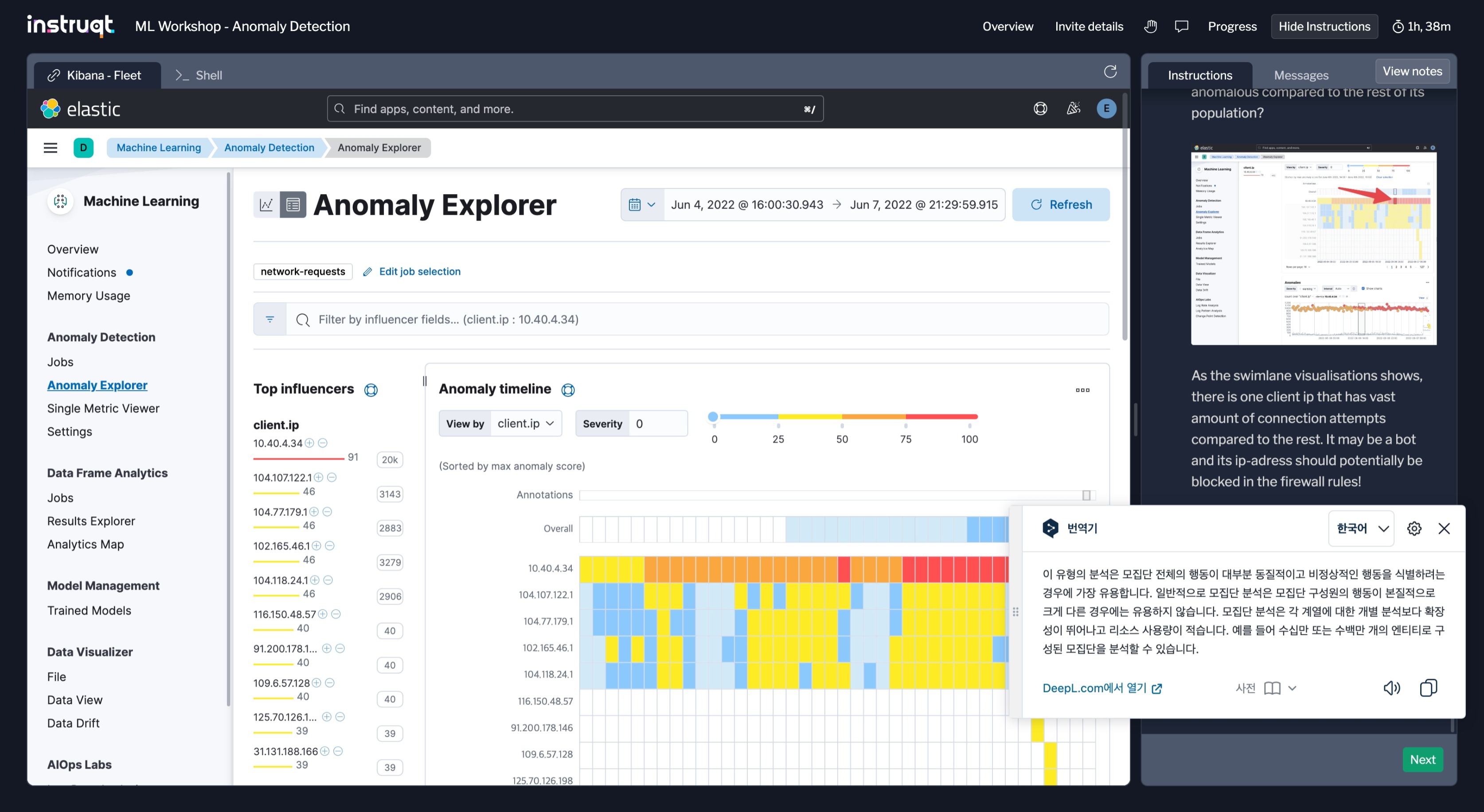
Task: Open Top influencers help icon
Action: pyautogui.click(x=371, y=390)
